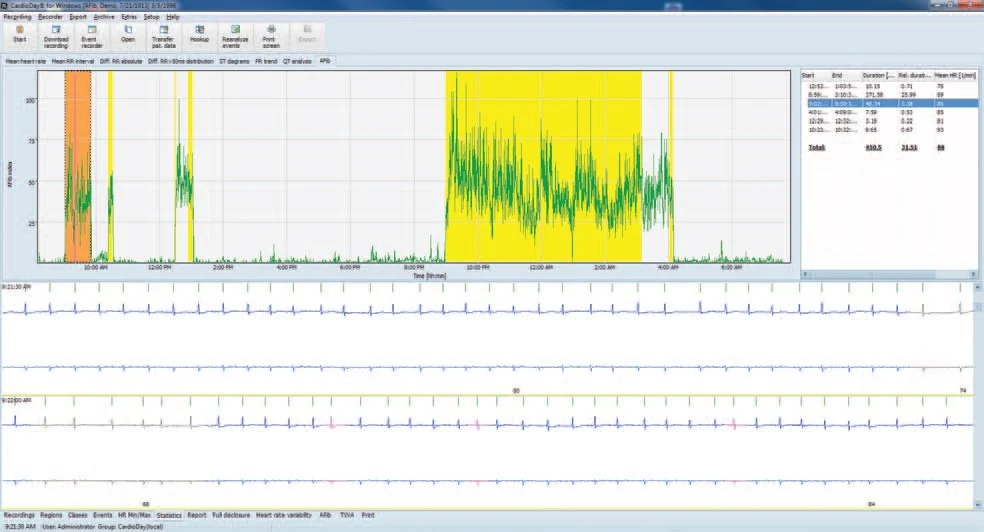Click the Transfer pat. data icon

164,36
